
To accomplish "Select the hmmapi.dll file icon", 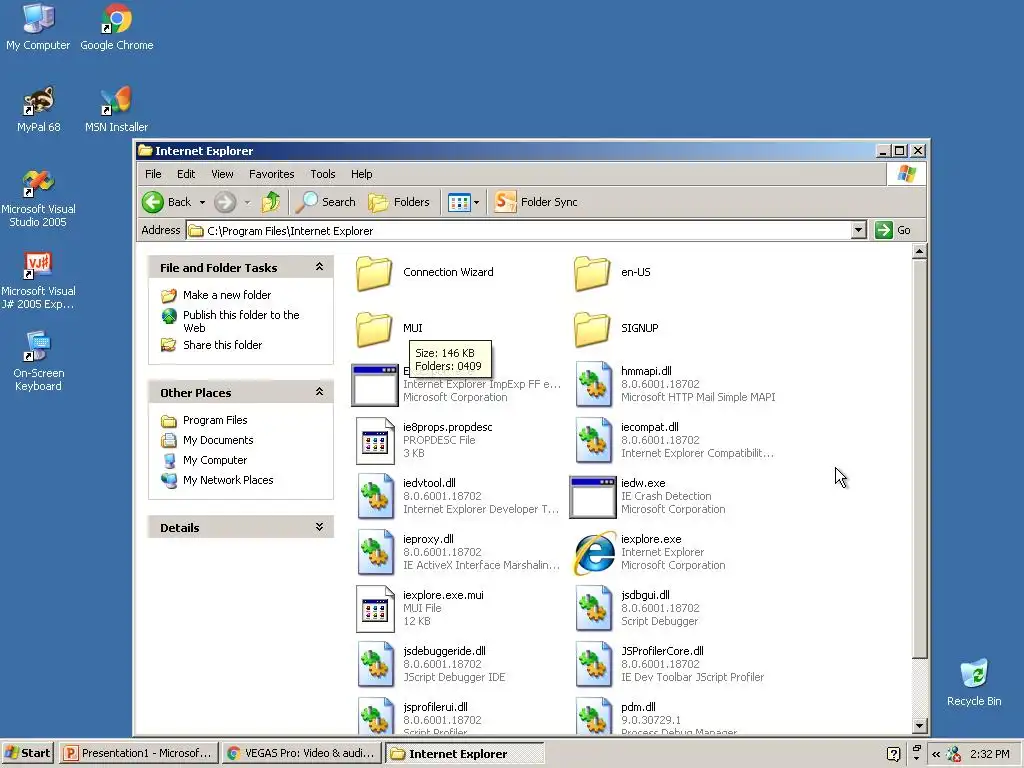I will 593,385.
